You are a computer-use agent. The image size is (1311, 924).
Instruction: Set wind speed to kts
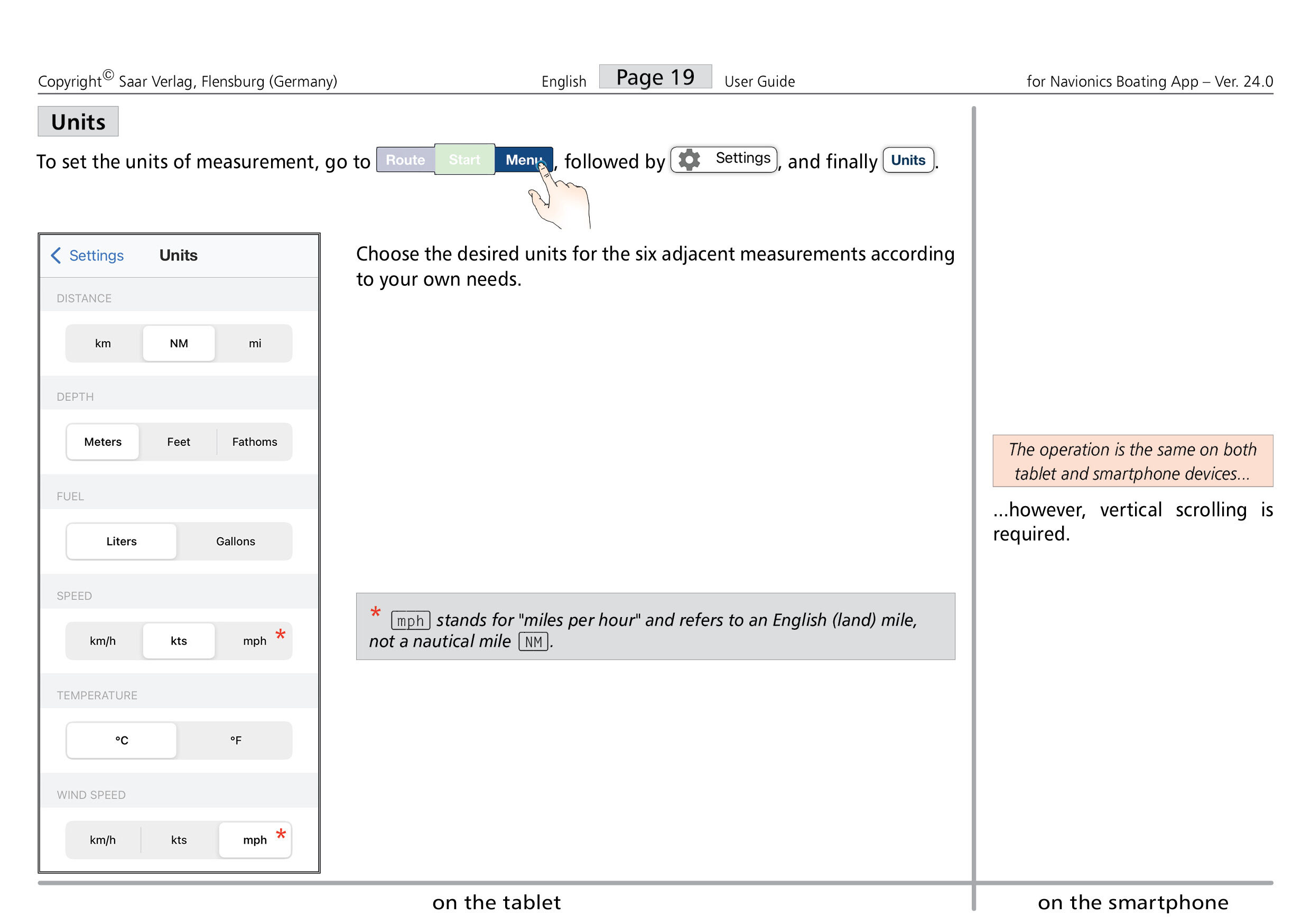pos(179,839)
